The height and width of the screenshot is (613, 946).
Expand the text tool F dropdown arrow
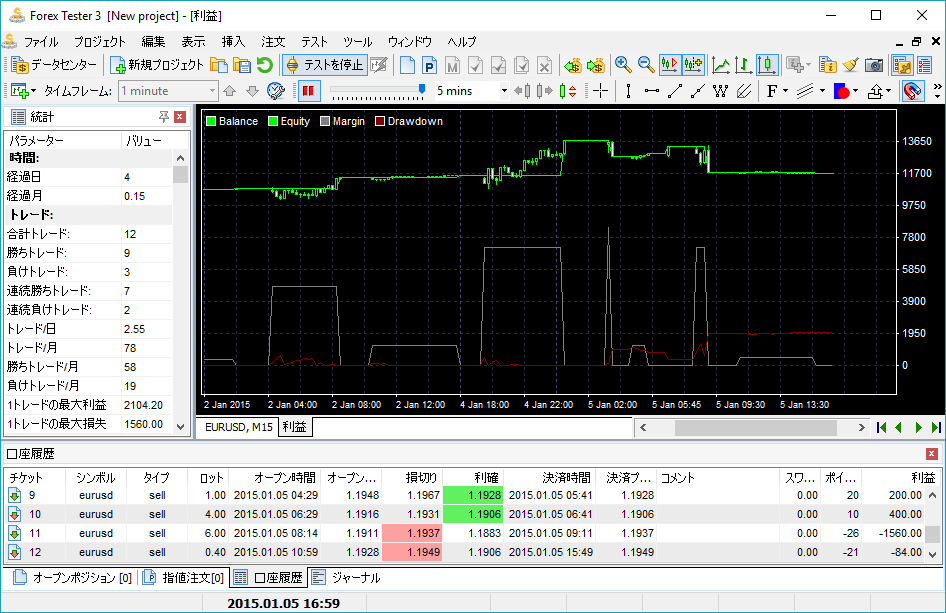coord(786,91)
